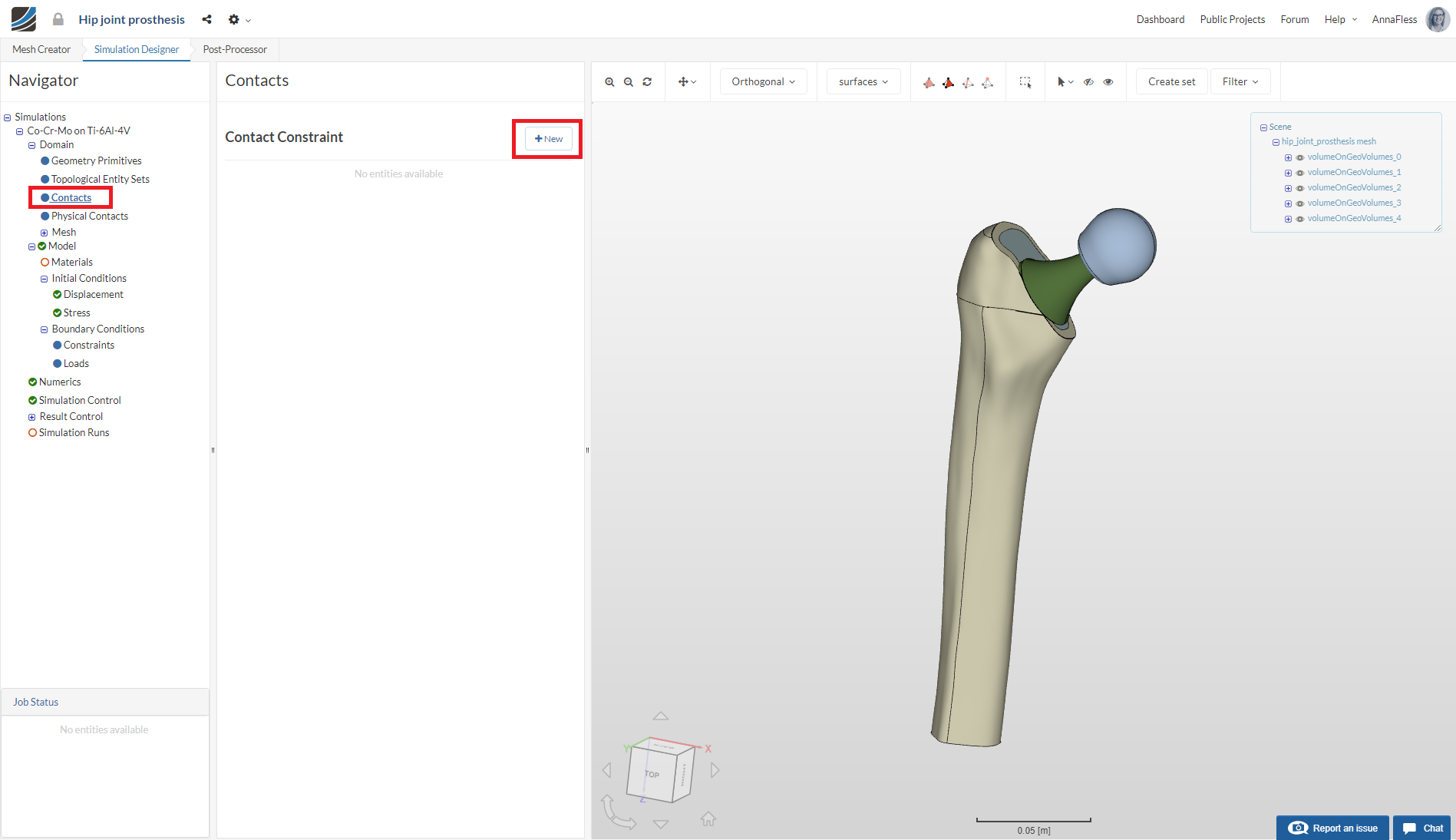
Task: Collapse the Model tree node
Action: pyautogui.click(x=32, y=246)
